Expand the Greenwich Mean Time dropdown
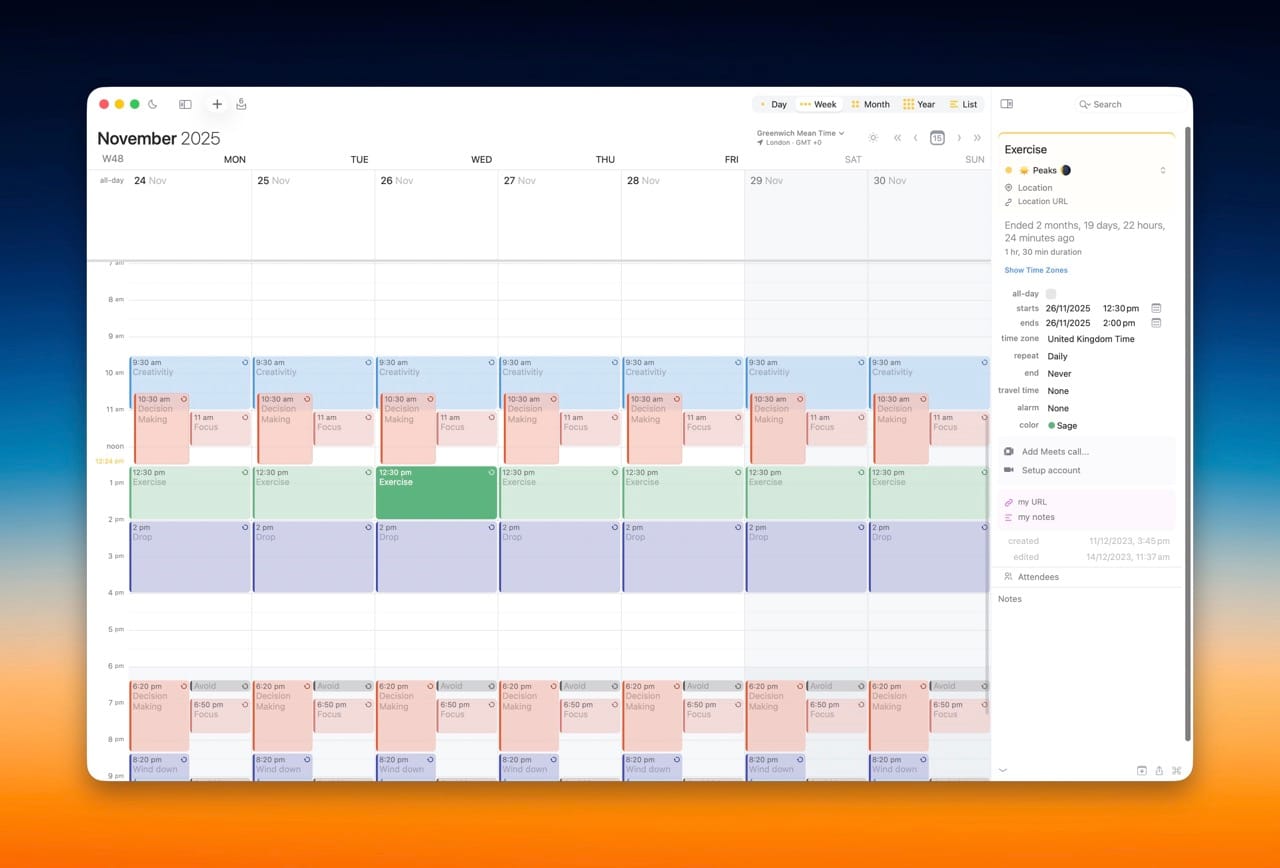 [x=800, y=133]
